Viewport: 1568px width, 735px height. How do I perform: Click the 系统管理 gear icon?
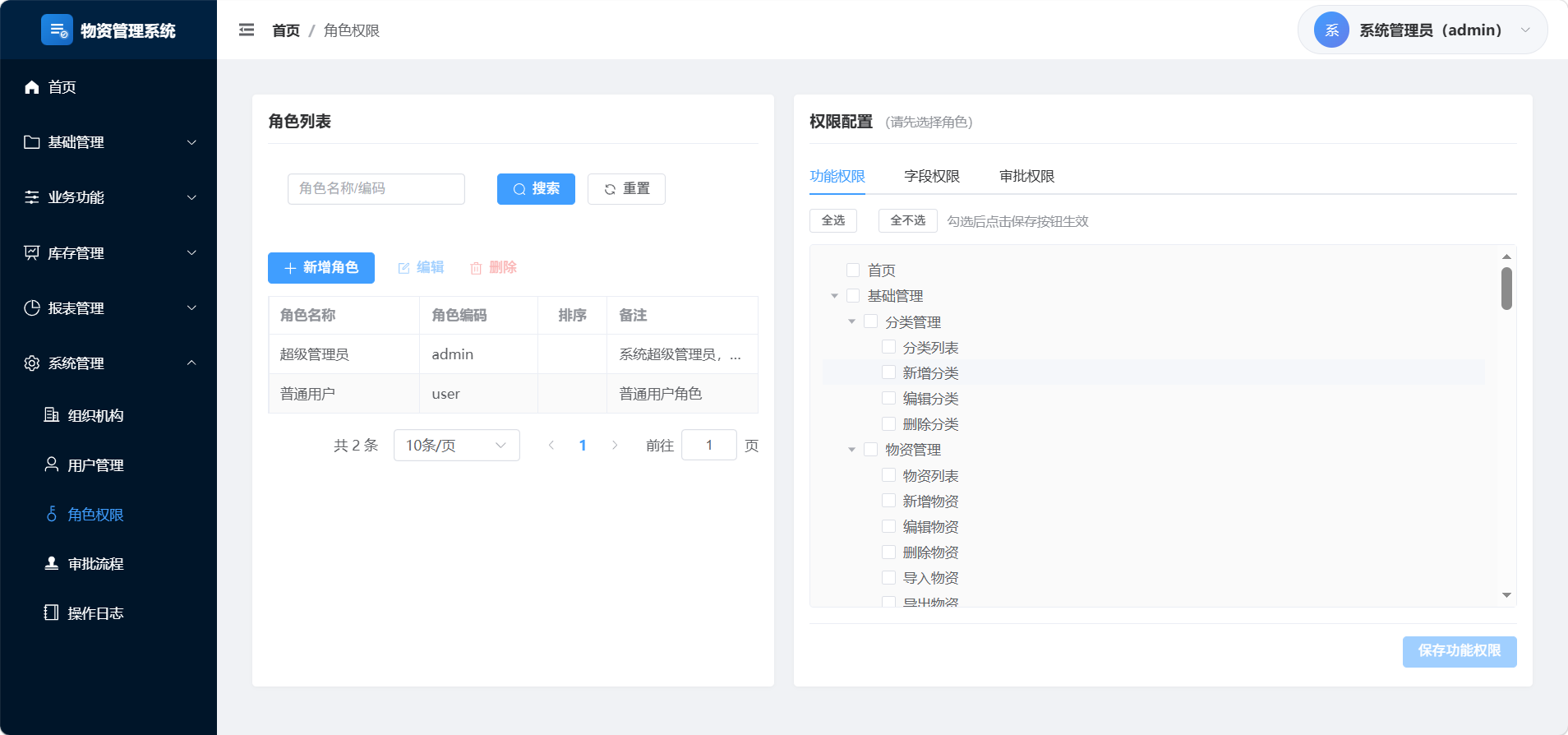(32, 363)
